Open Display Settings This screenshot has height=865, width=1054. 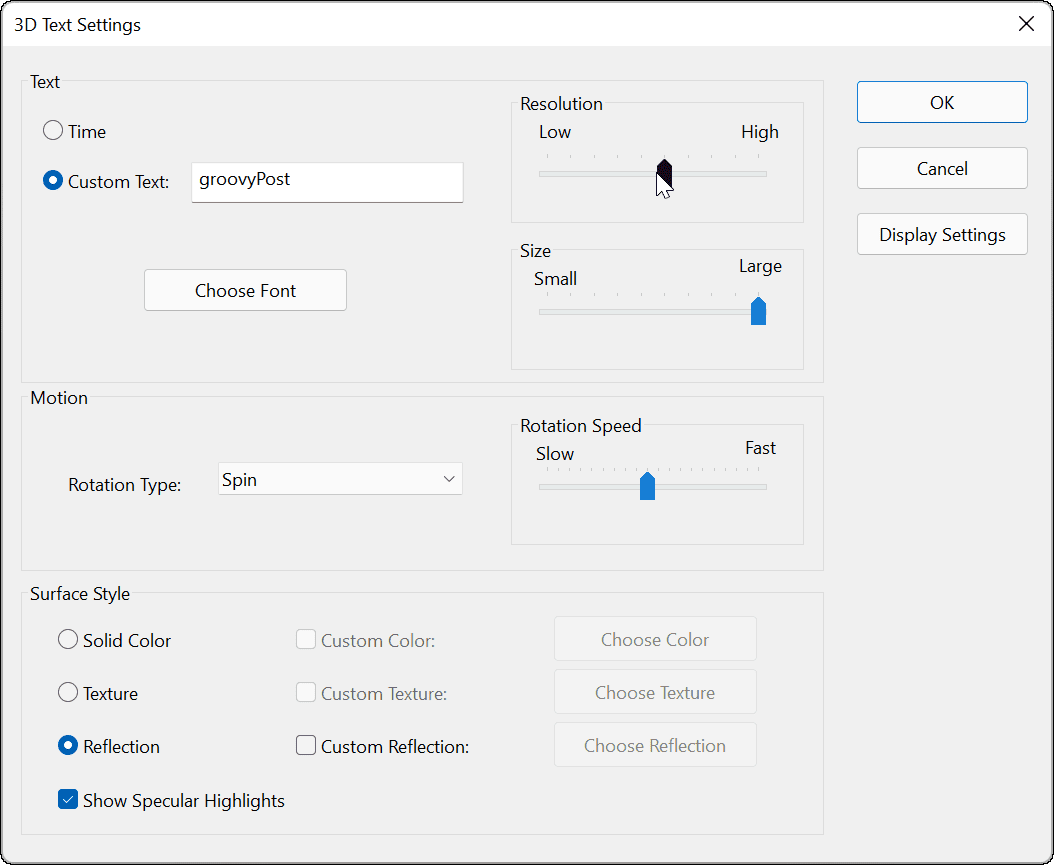pos(941,234)
